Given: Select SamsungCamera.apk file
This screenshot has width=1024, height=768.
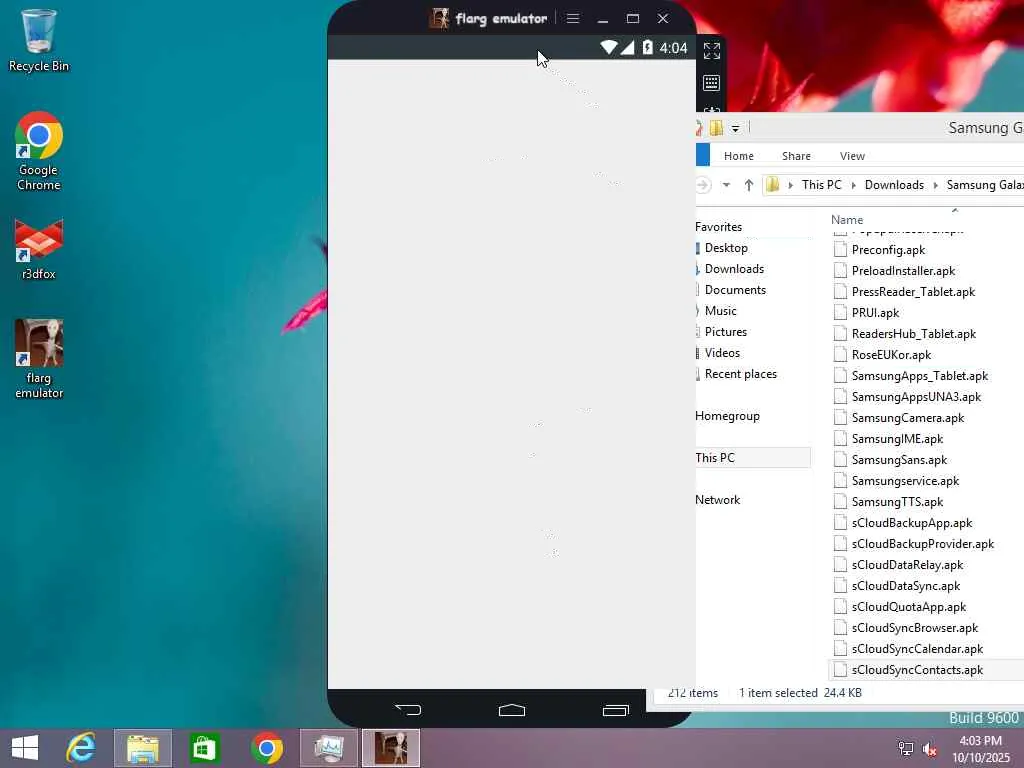Looking at the screenshot, I should (x=908, y=418).
